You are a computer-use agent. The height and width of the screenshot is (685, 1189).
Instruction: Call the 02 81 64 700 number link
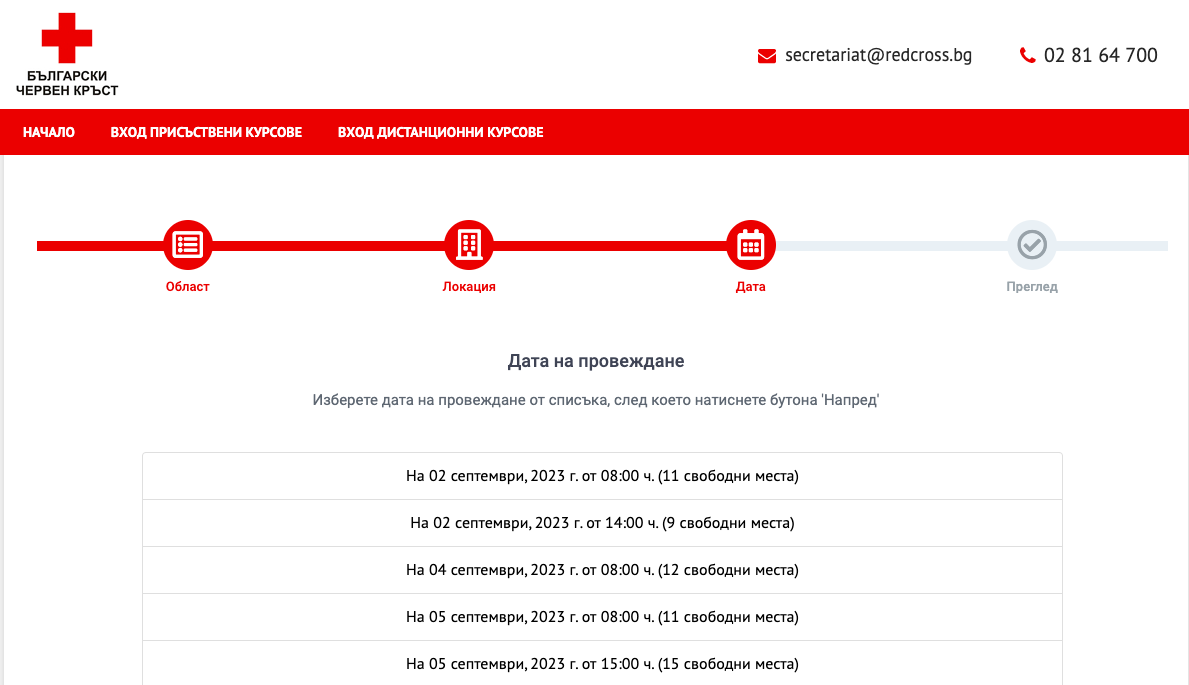(x=1100, y=55)
